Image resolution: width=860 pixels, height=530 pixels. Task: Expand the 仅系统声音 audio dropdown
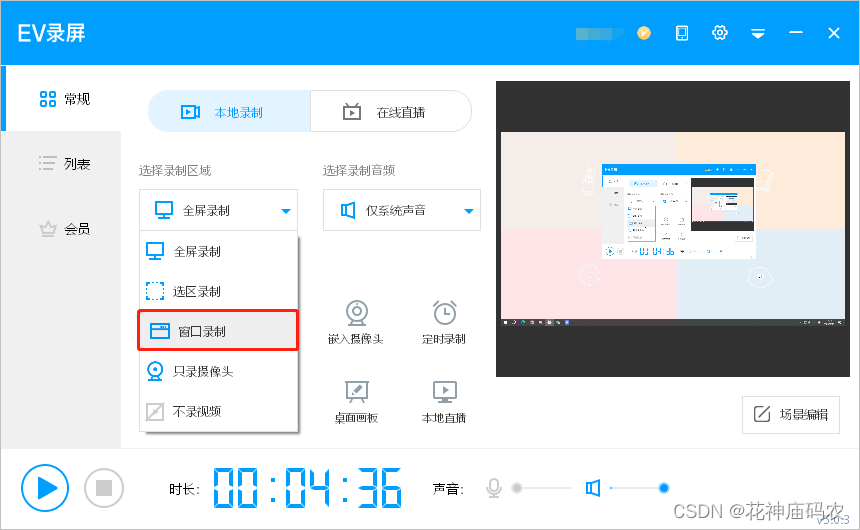tap(401, 210)
